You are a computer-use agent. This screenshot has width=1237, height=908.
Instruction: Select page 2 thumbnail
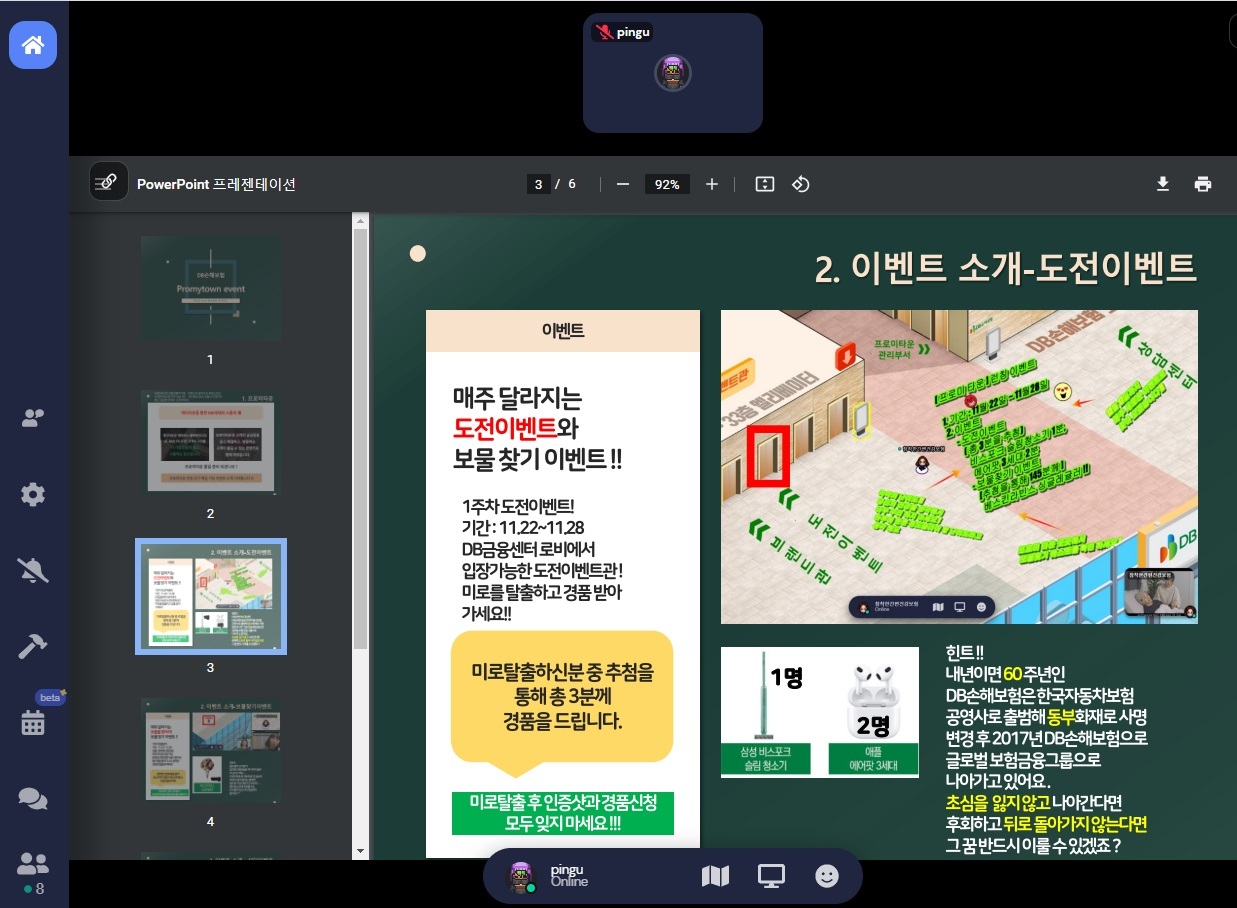(211, 442)
